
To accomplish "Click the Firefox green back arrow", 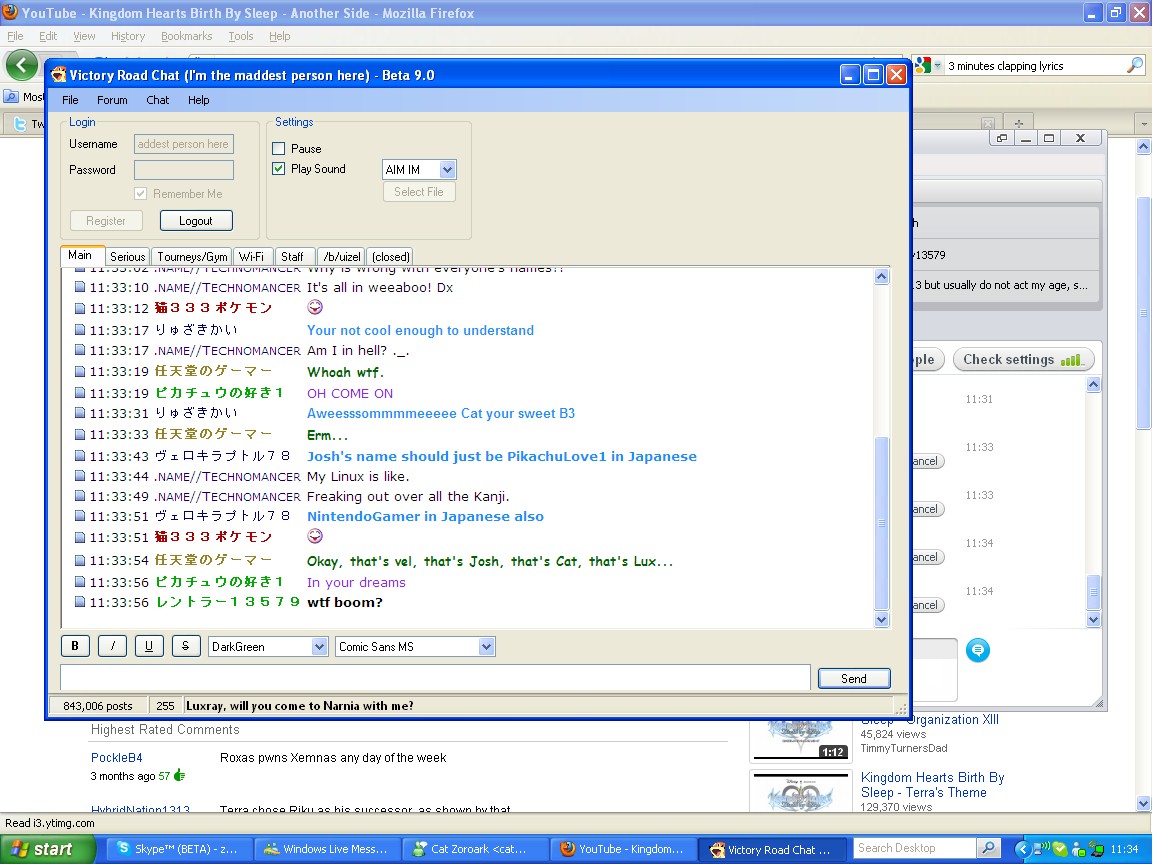I will [21, 65].
